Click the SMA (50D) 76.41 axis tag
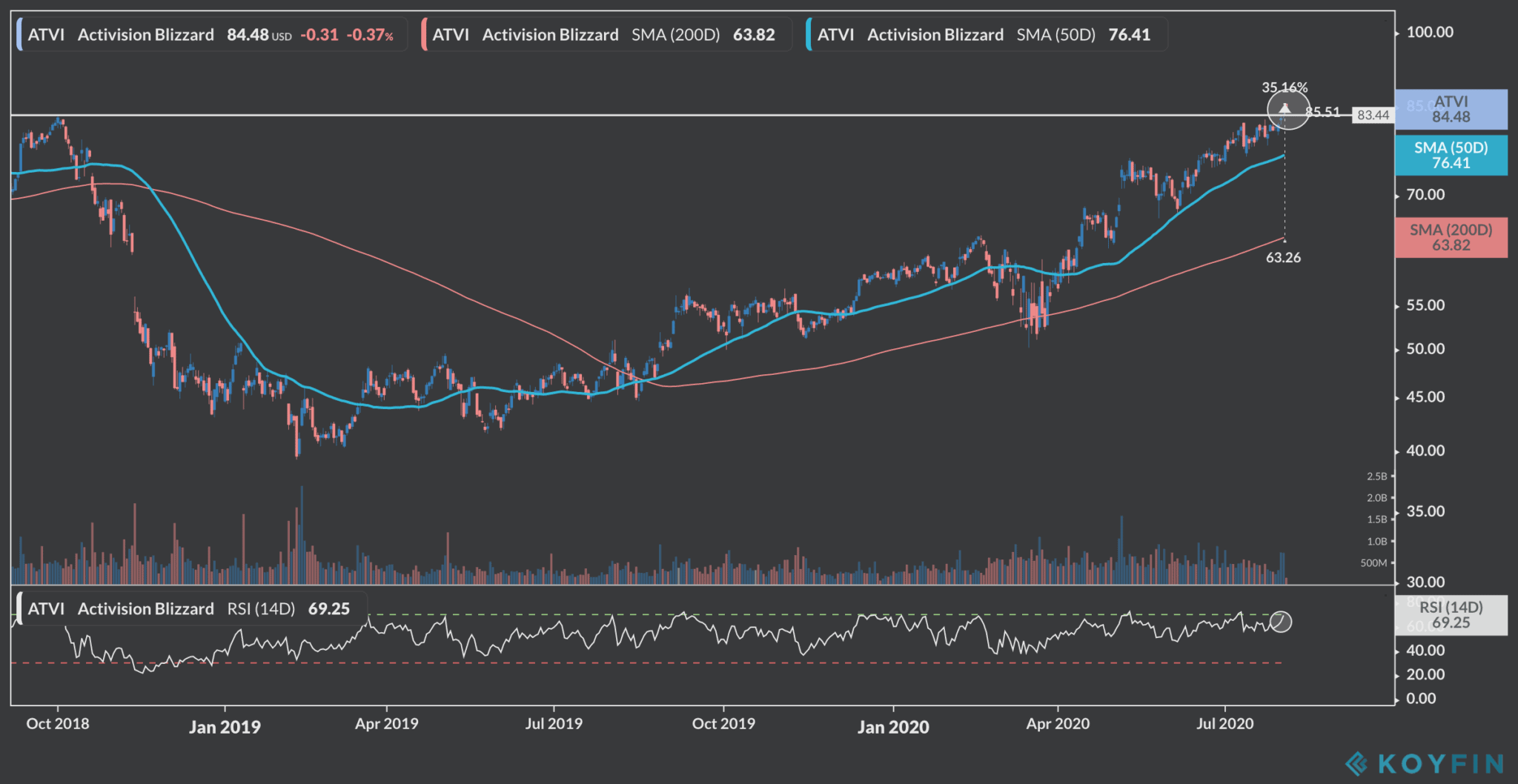This screenshot has width=1518, height=784. 1451,156
